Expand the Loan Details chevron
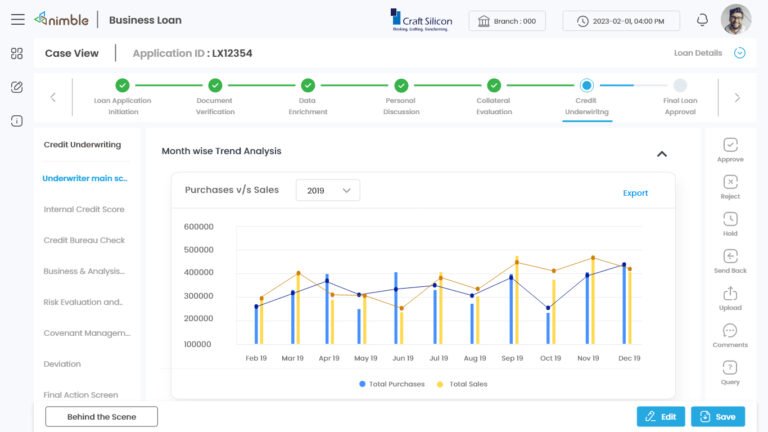Viewport: 768px width, 432px height. point(740,53)
